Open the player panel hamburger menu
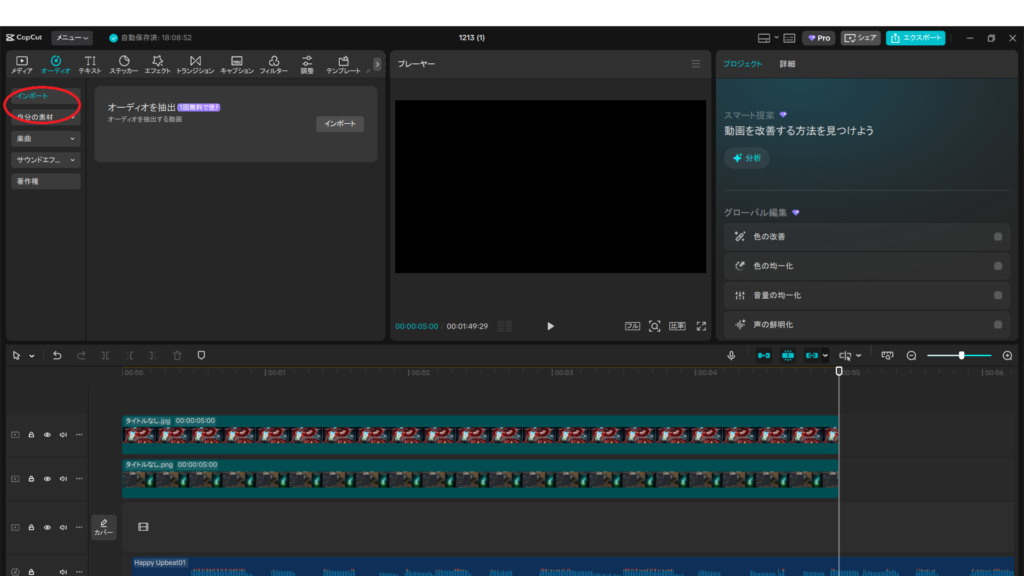This screenshot has width=1024, height=576. [696, 64]
